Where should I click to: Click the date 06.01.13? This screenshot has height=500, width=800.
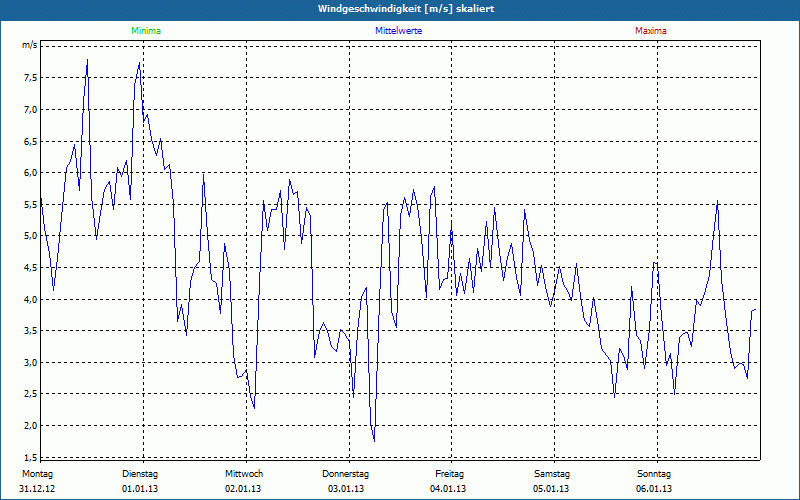point(654,489)
